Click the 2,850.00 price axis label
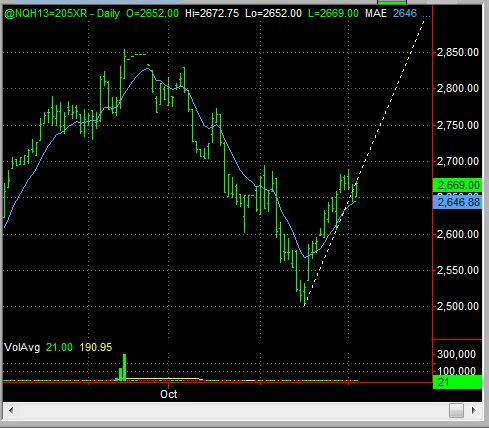The height and width of the screenshot is (428, 489). [x=458, y=52]
